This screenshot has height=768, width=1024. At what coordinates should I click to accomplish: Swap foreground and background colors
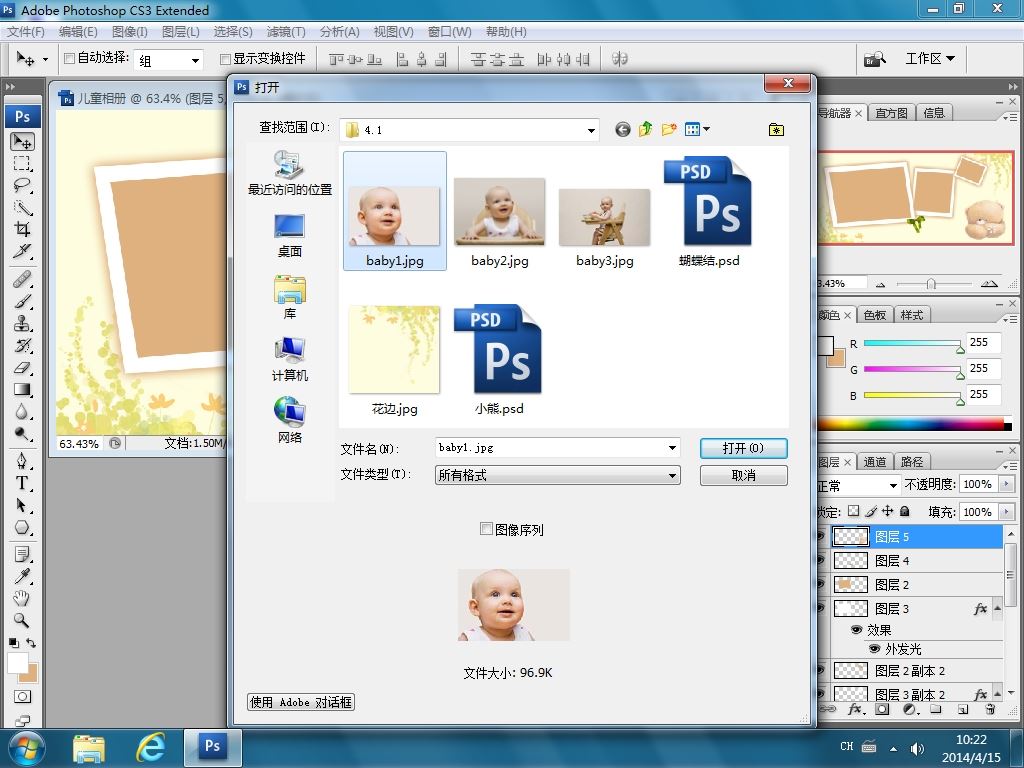coord(31,643)
